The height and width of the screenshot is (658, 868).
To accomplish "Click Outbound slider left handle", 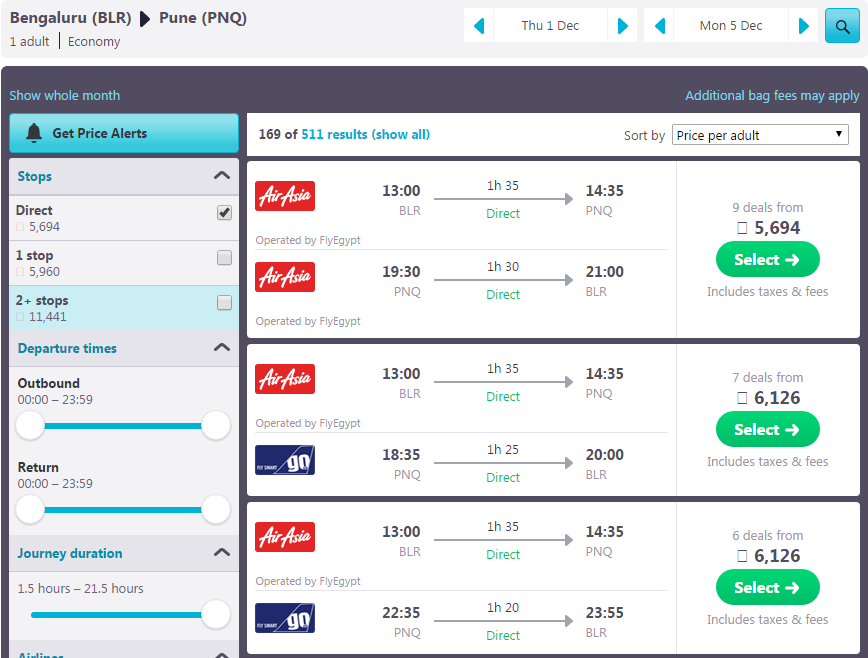I will tap(30, 426).
